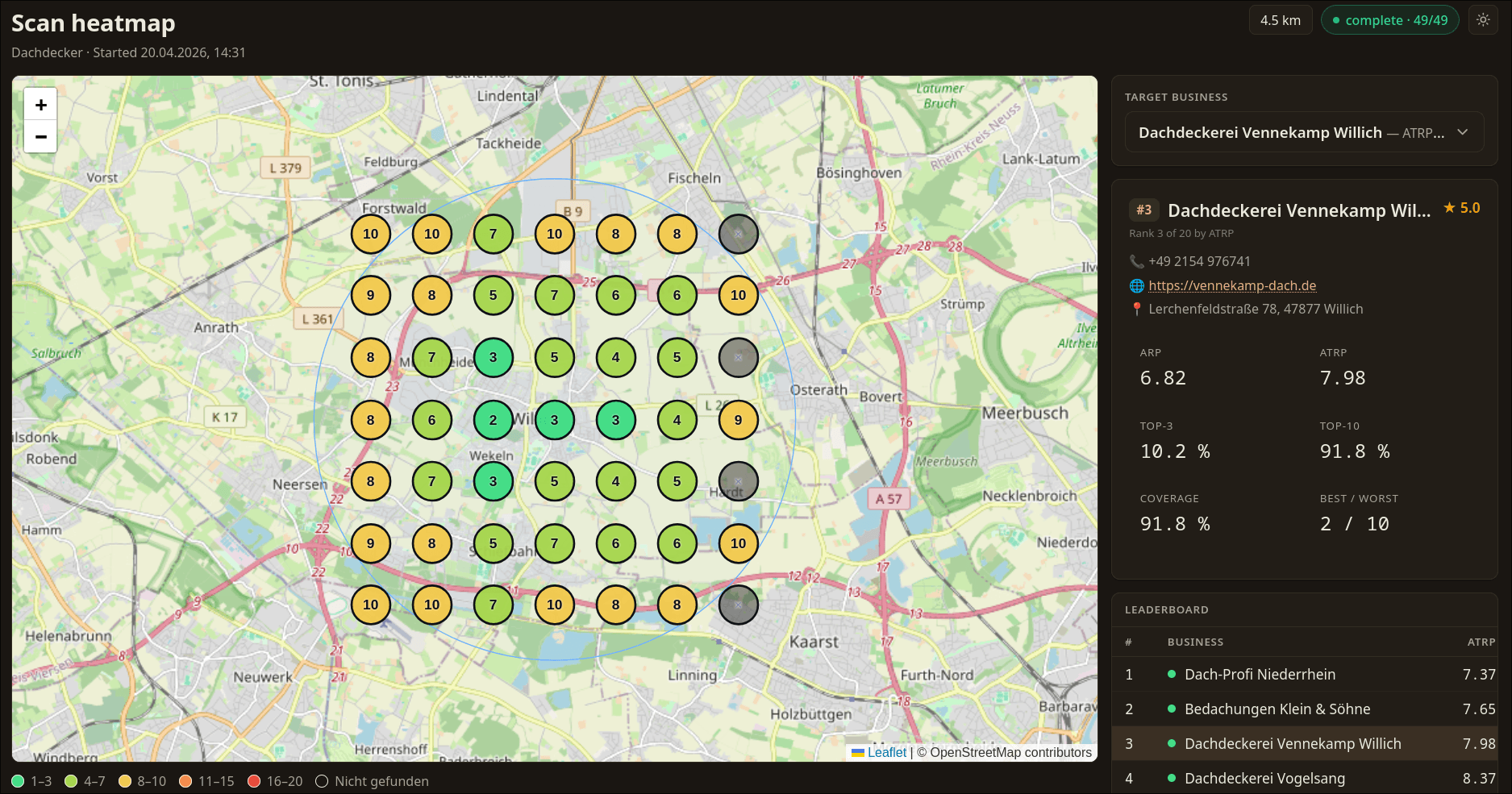Click the #3 rank badge
Viewport: 1512px width, 794px height.
point(1144,210)
